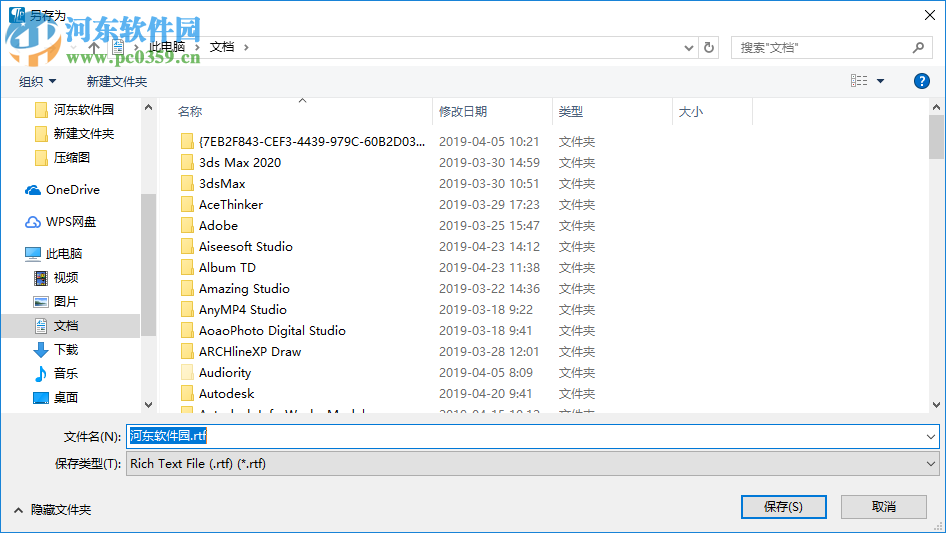The image size is (946, 533).
Task: Expand the chevron after 文档 breadcrumb
Action: (246, 47)
